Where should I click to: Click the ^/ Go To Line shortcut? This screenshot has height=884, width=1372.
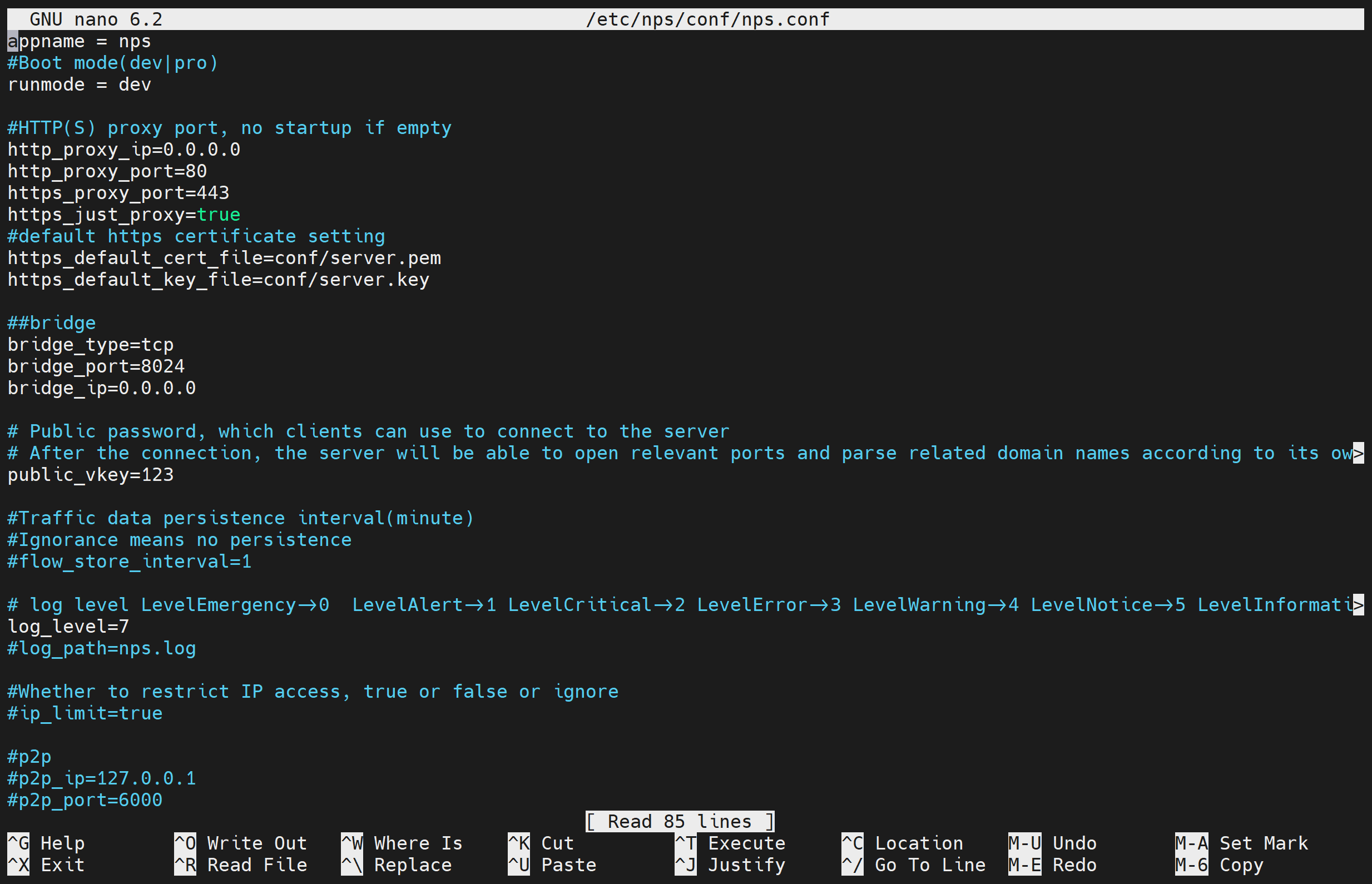913,865
